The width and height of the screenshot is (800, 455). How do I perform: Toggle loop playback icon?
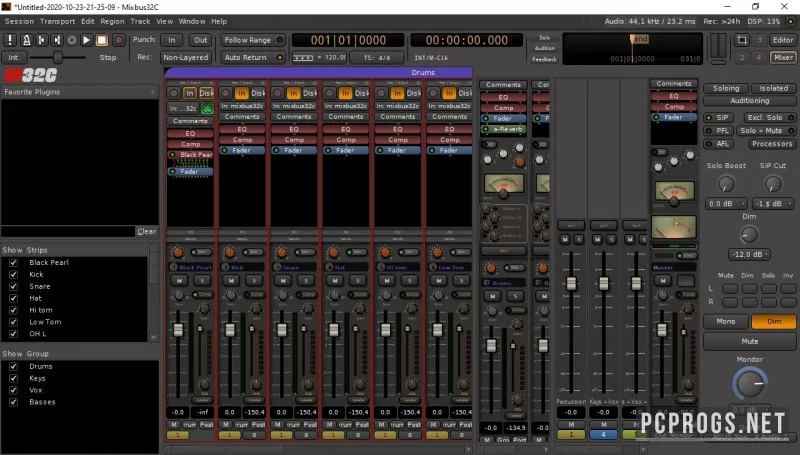tap(71, 40)
